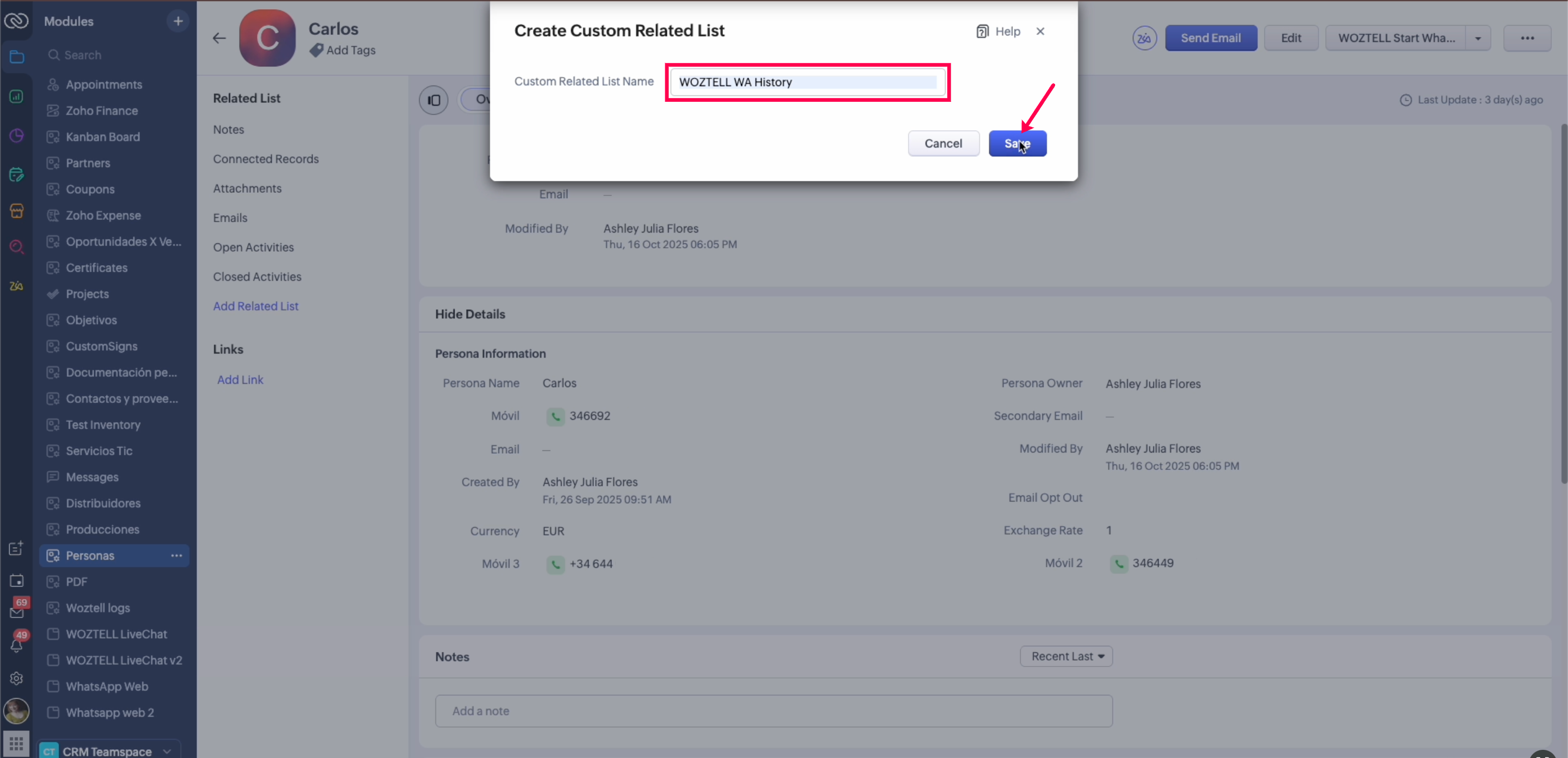Open the app grid icon at bottom left

pyautogui.click(x=16, y=743)
